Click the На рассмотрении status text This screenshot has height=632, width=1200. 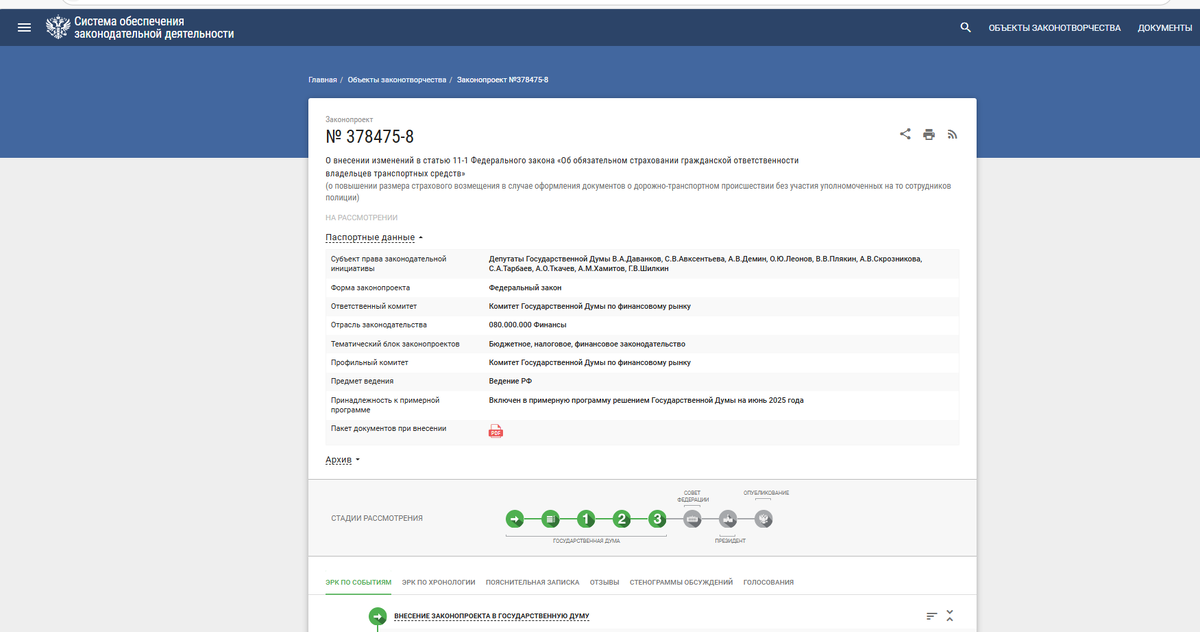point(362,217)
